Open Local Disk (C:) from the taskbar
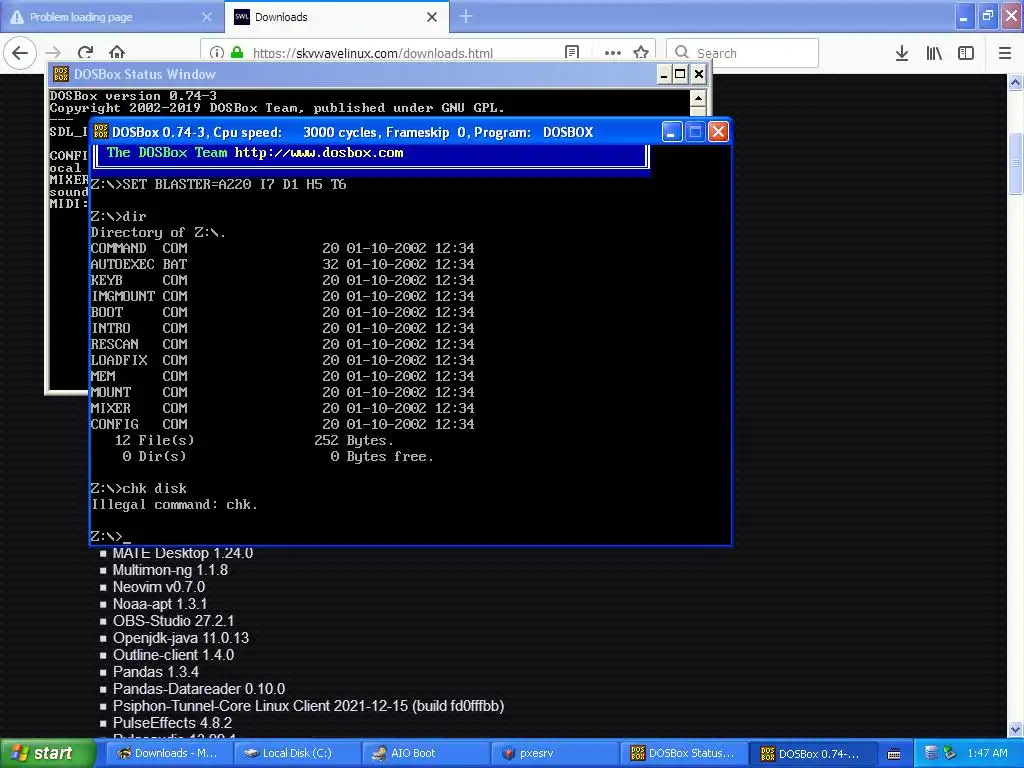This screenshot has width=1024, height=768. coord(297,753)
